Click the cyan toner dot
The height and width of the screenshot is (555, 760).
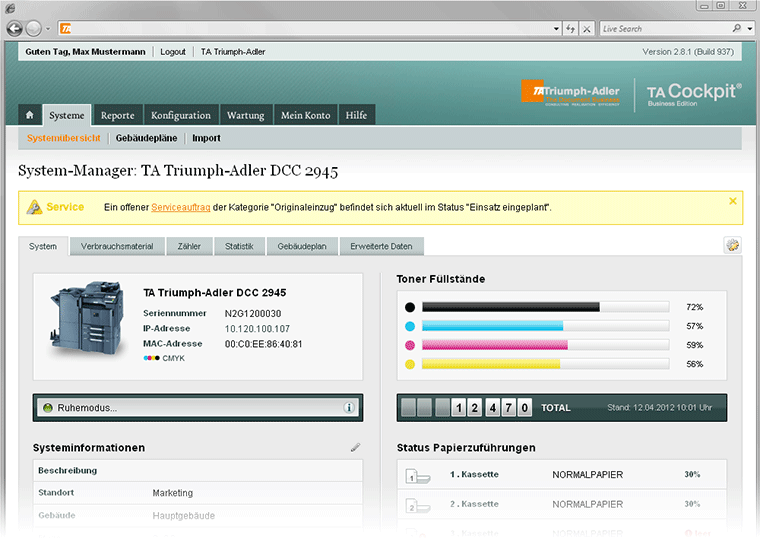[410, 326]
